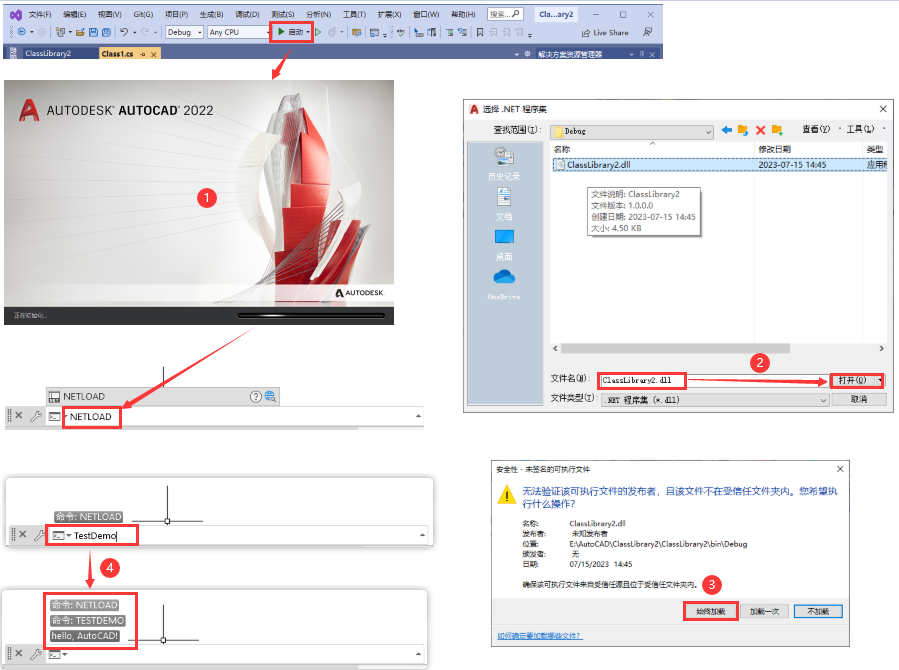This screenshot has width=899, height=670.
Task: Click the 取消 button in the file dialog
Action: click(859, 399)
